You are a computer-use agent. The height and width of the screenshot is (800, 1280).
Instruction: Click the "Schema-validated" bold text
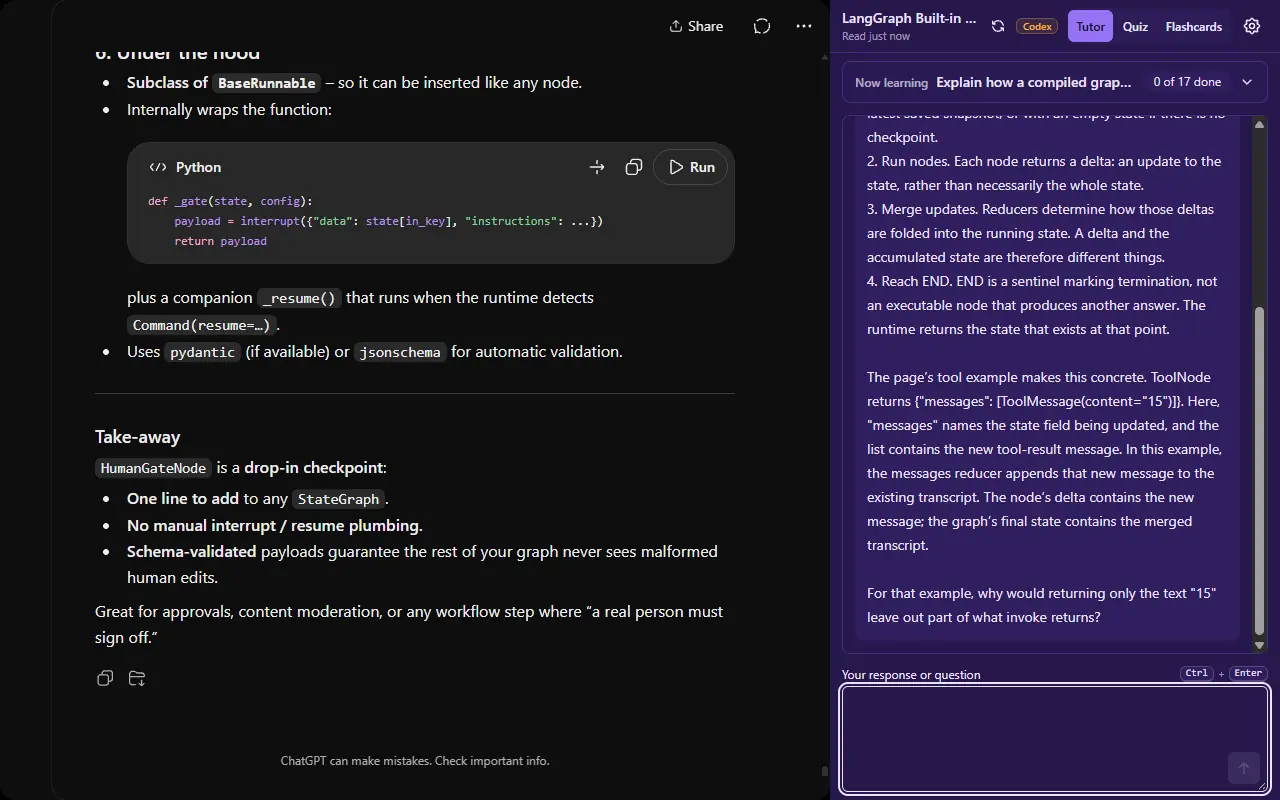pyautogui.click(x=192, y=551)
